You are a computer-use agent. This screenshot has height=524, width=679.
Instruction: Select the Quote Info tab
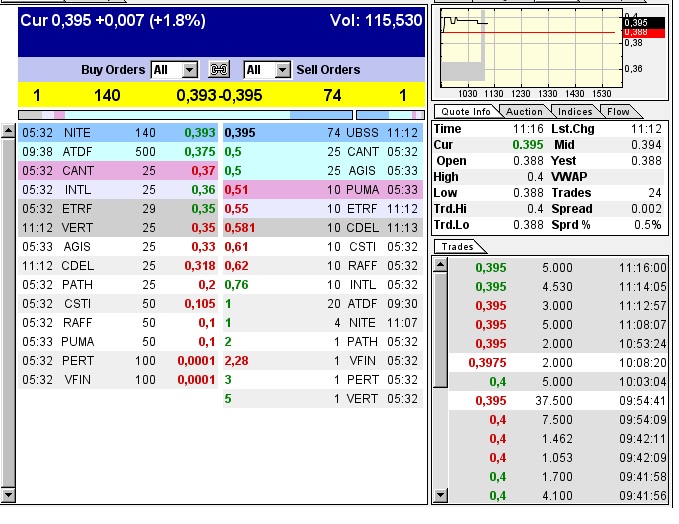pos(466,112)
